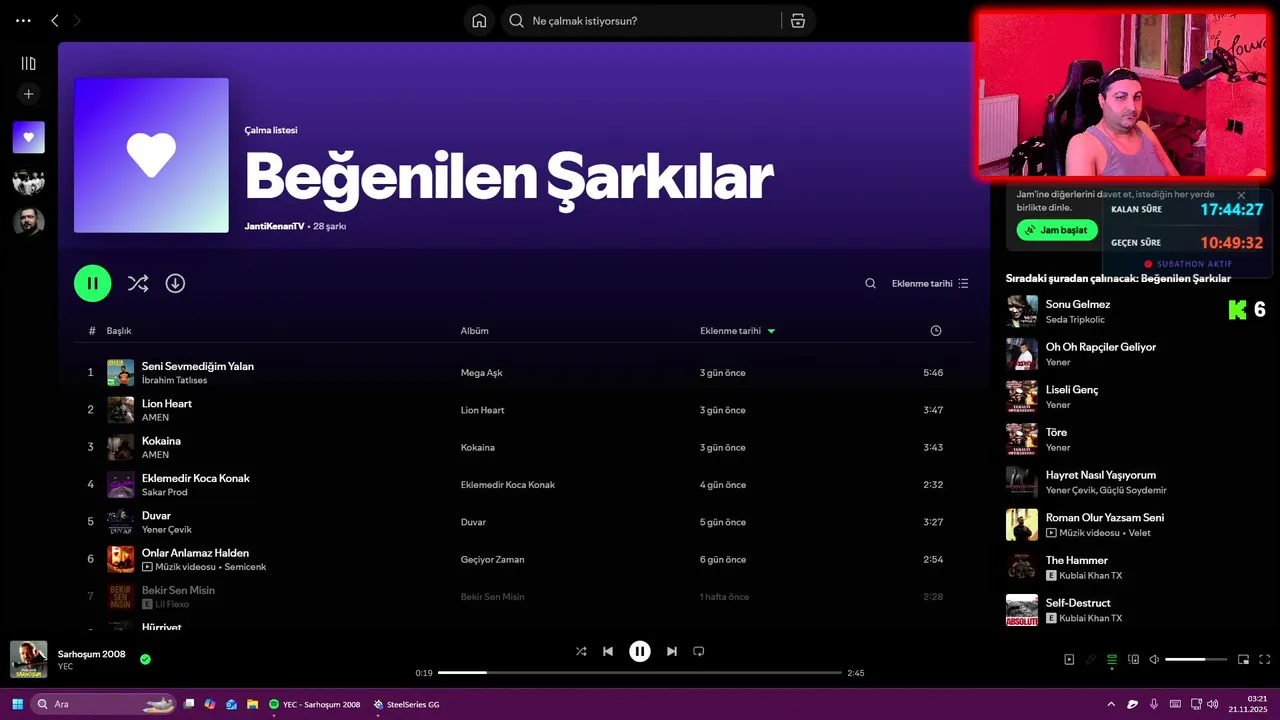Select Eklemedir Koca Konak track
Image resolution: width=1280 pixels, height=720 pixels.
click(524, 484)
